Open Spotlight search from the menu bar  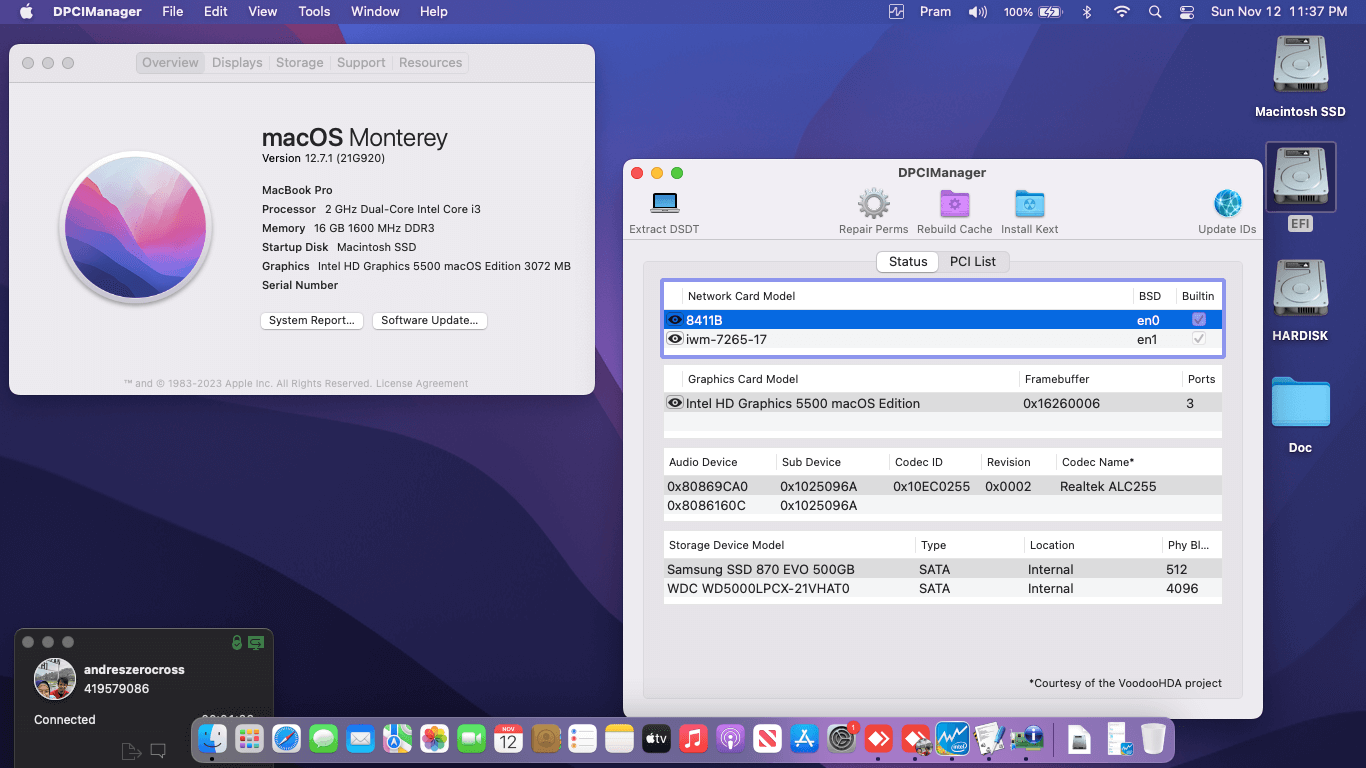1154,11
